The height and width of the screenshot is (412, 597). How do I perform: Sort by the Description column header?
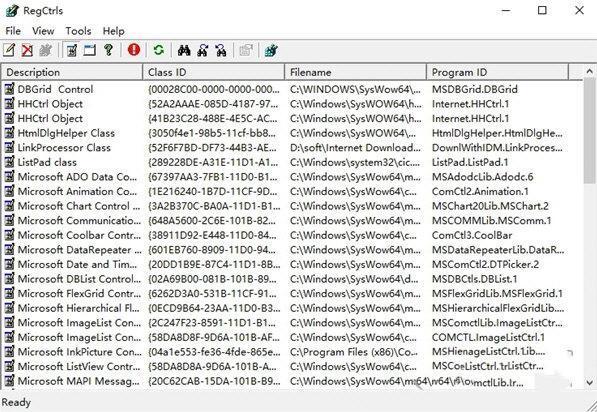(72, 72)
